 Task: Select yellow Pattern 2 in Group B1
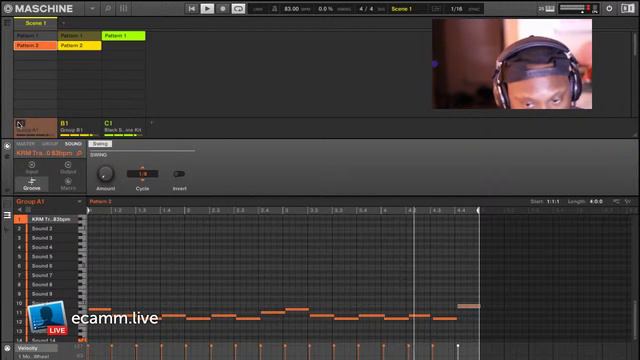pos(79,45)
